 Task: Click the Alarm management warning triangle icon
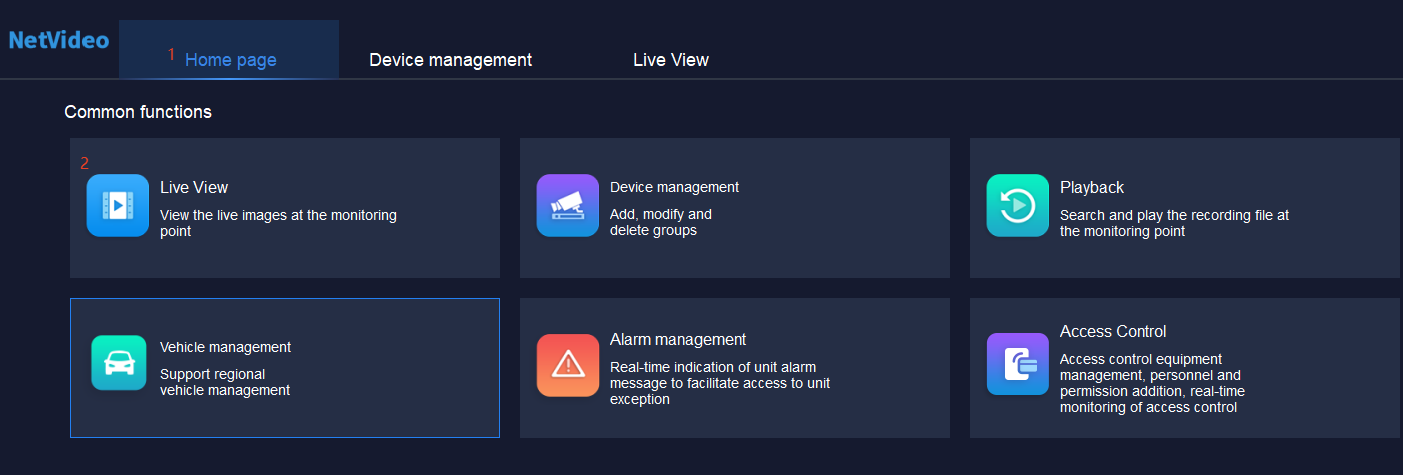pos(568,365)
